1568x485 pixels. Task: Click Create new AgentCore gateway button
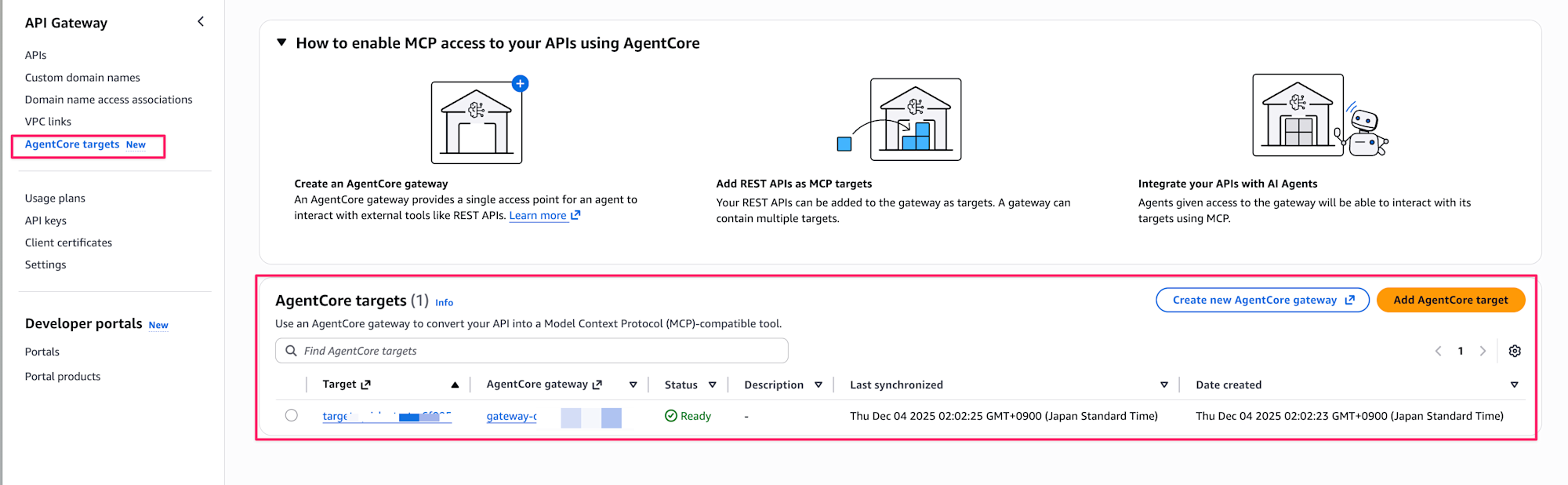click(x=1262, y=300)
